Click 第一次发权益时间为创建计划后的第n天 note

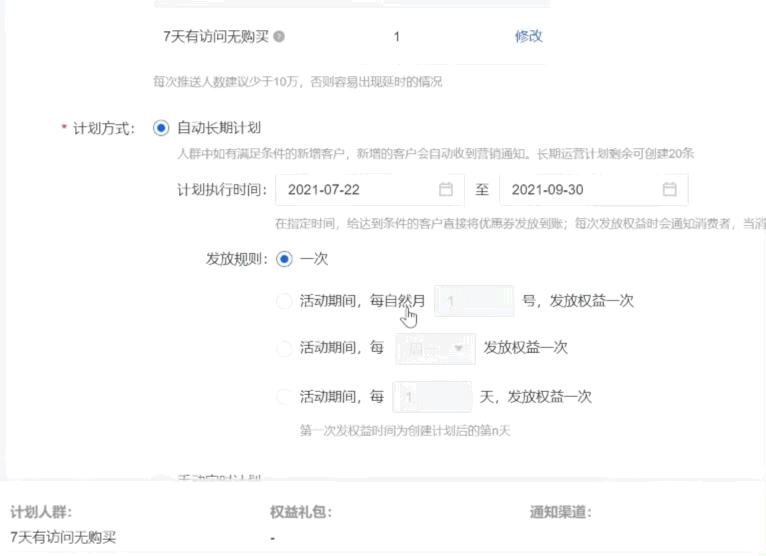pos(405,430)
